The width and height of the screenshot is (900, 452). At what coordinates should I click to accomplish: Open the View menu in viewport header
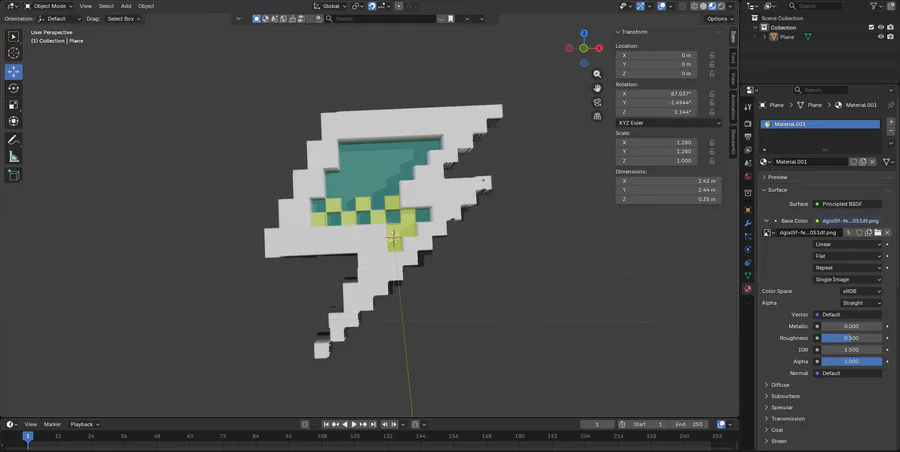[x=86, y=6]
